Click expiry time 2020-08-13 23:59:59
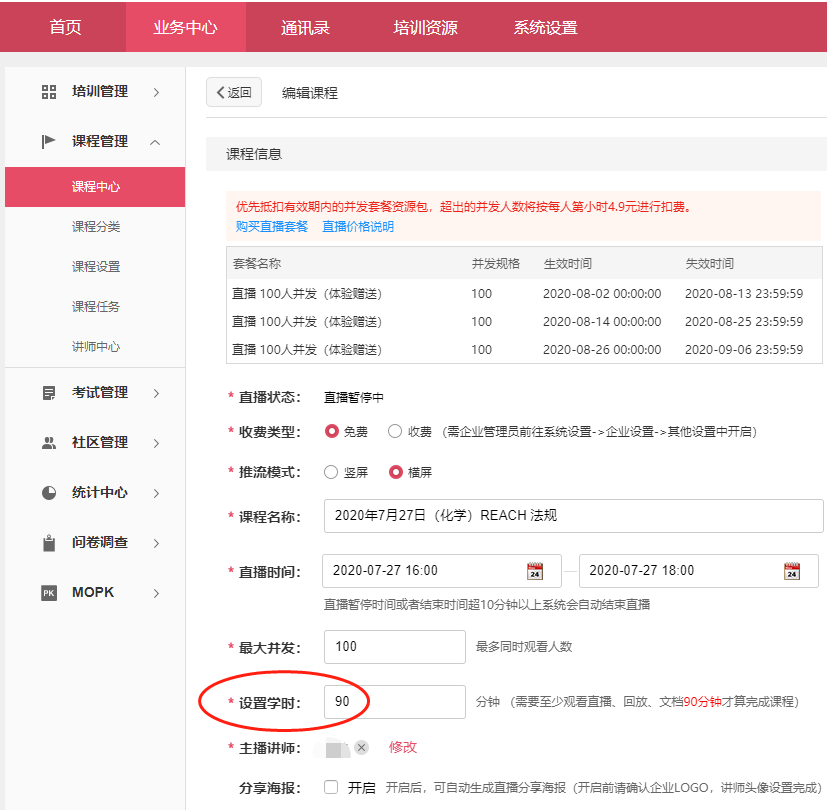Screen dimensions: 827x810 click(744, 294)
